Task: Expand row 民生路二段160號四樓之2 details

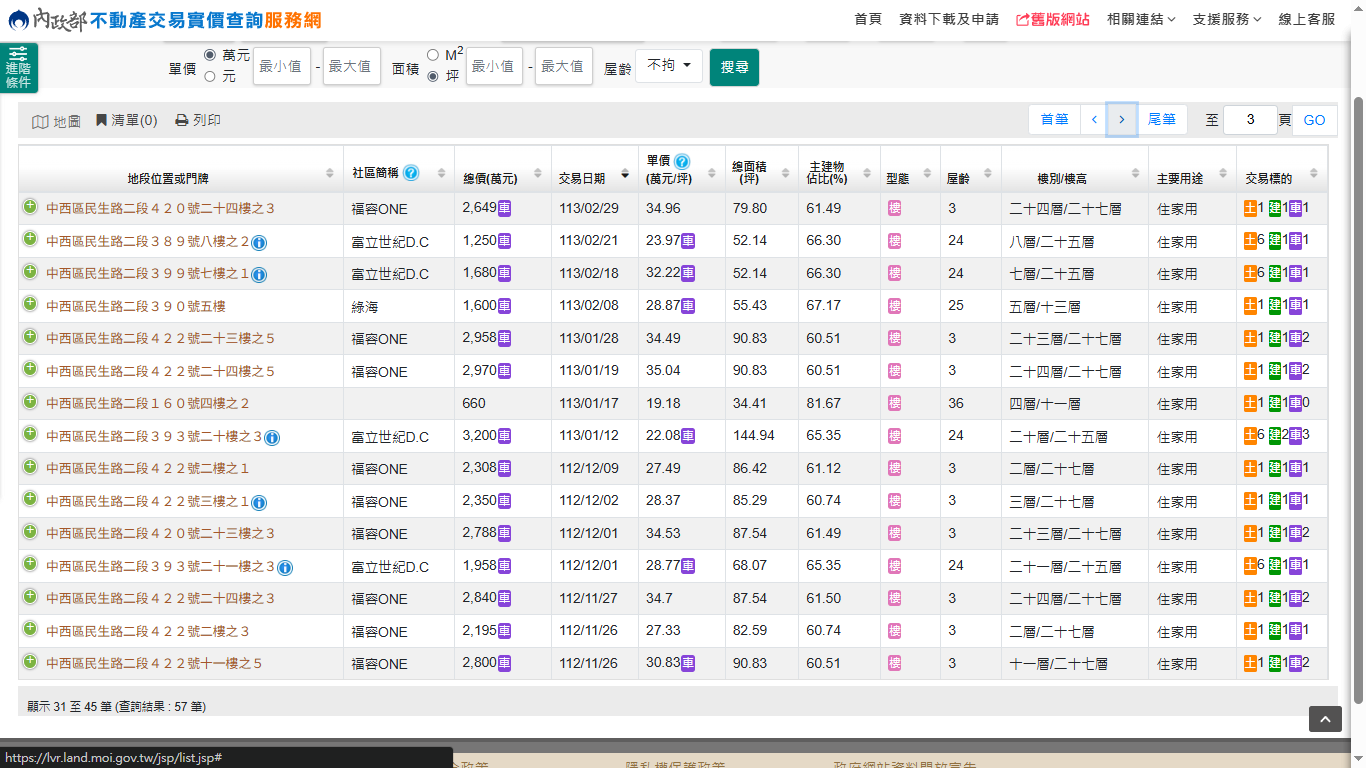Action: [x=30, y=402]
